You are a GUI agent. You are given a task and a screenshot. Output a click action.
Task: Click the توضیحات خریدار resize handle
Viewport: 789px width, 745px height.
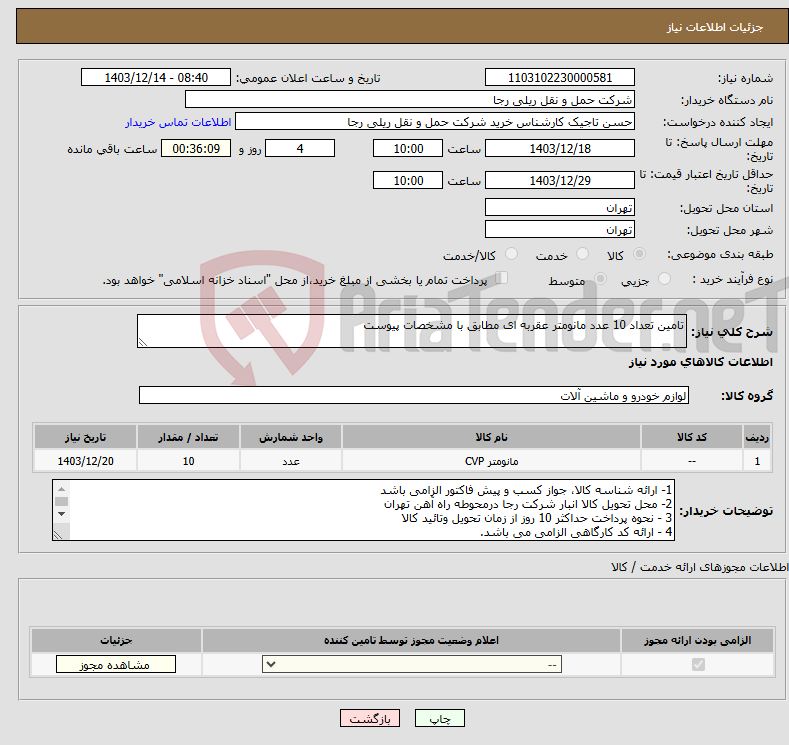click(x=58, y=535)
